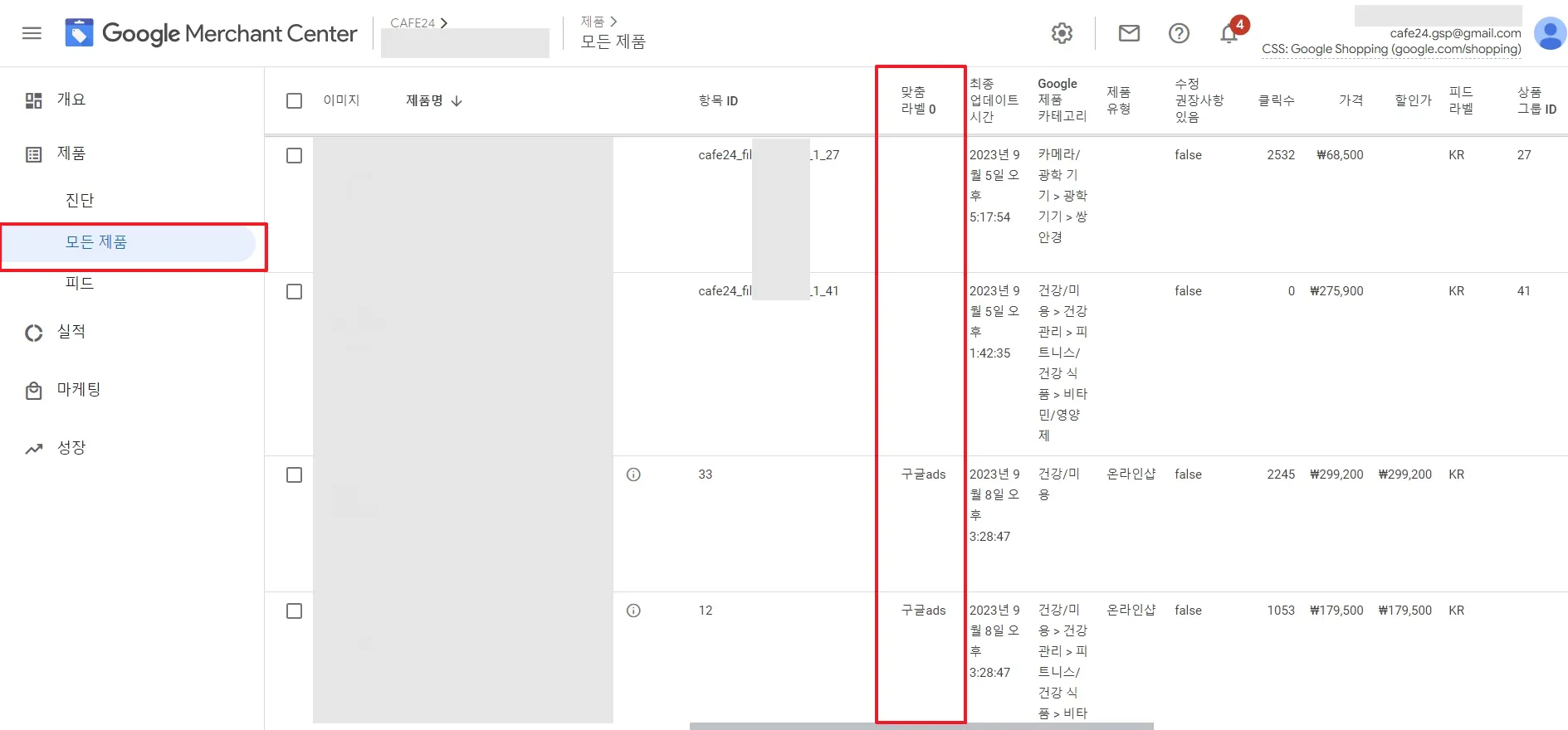Click the Google 제품 카테고리 column header
The image size is (1568, 730).
pos(1062,100)
